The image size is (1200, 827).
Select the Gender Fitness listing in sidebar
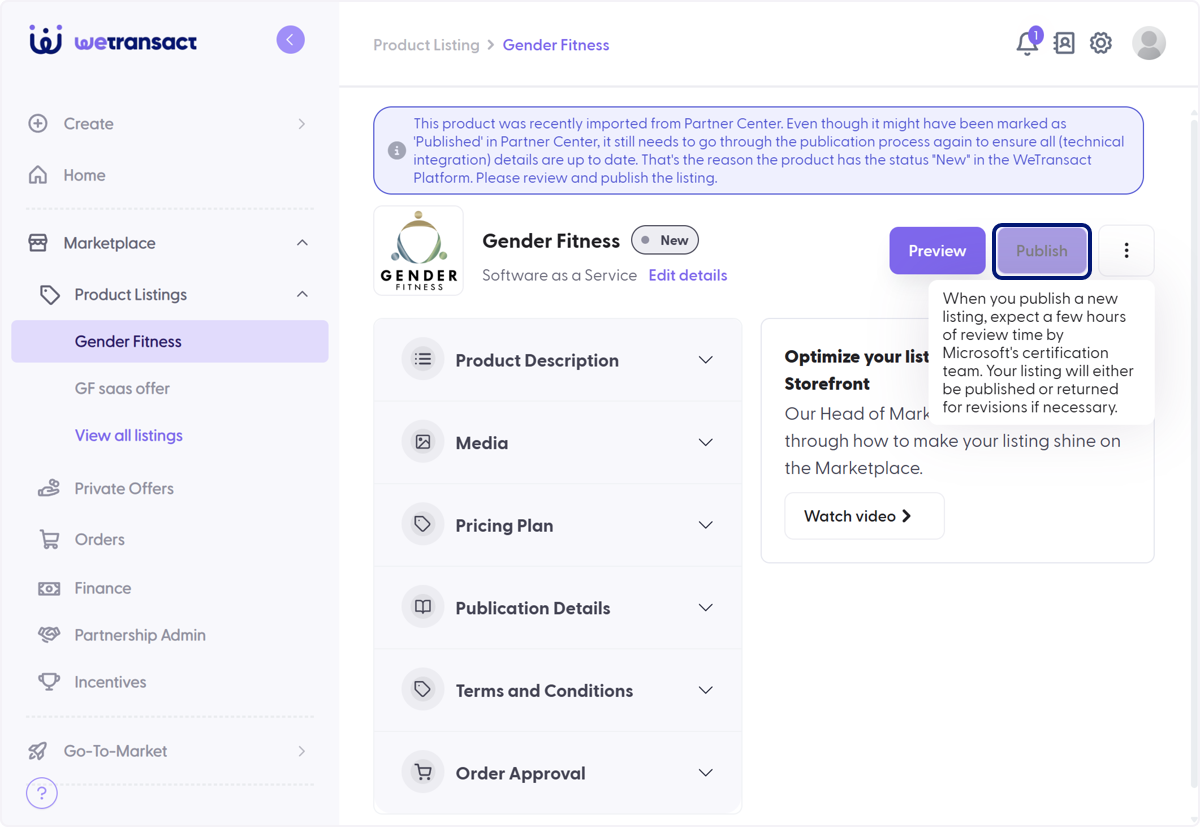(170, 341)
